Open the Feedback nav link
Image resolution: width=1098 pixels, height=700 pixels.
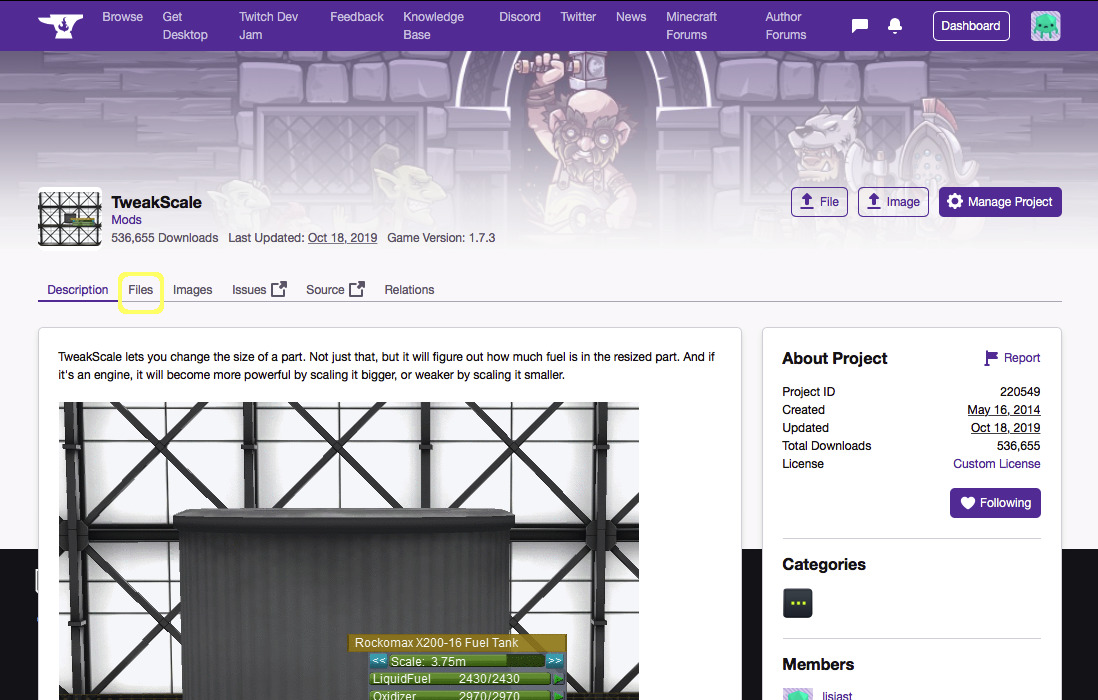pyautogui.click(x=357, y=17)
